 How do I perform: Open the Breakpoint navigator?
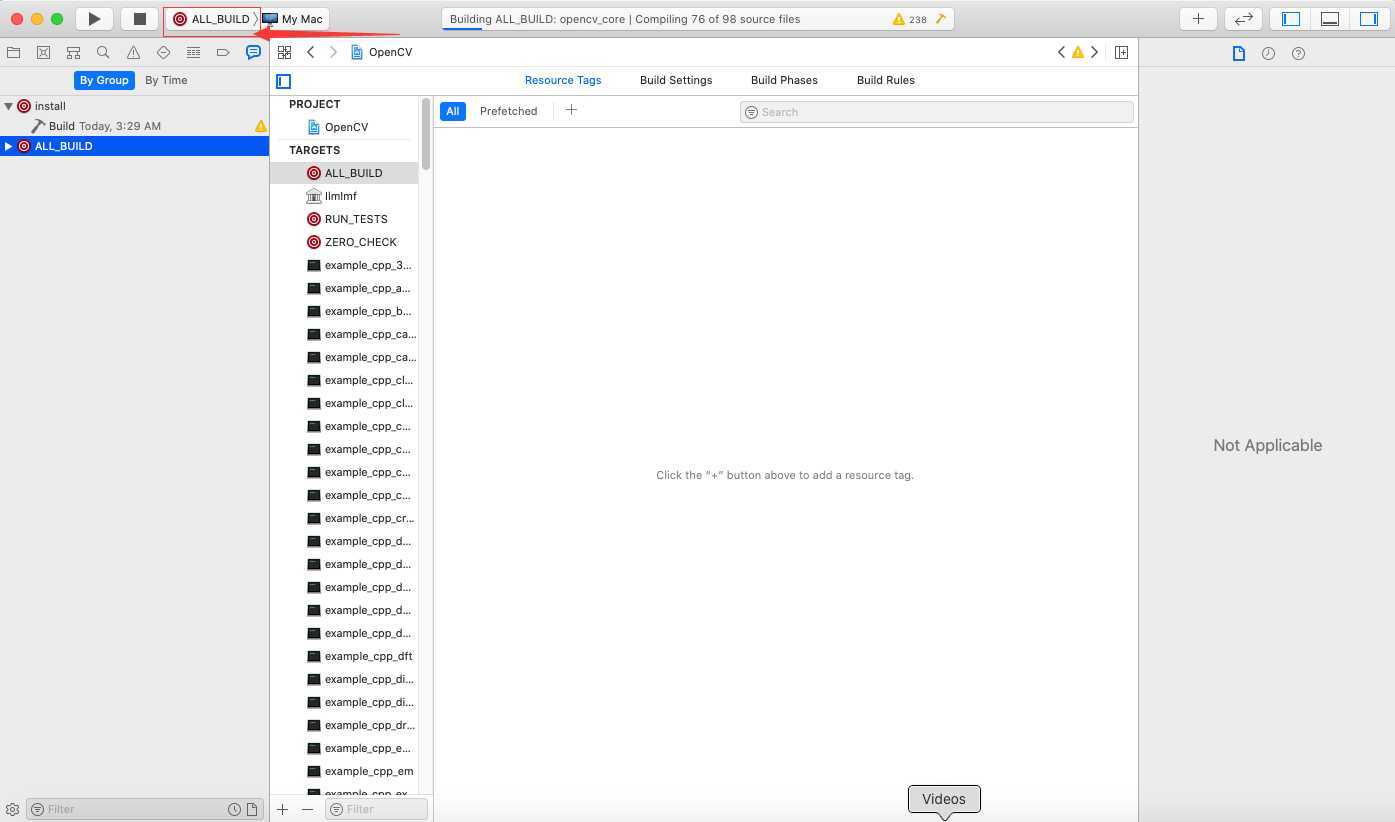(223, 52)
